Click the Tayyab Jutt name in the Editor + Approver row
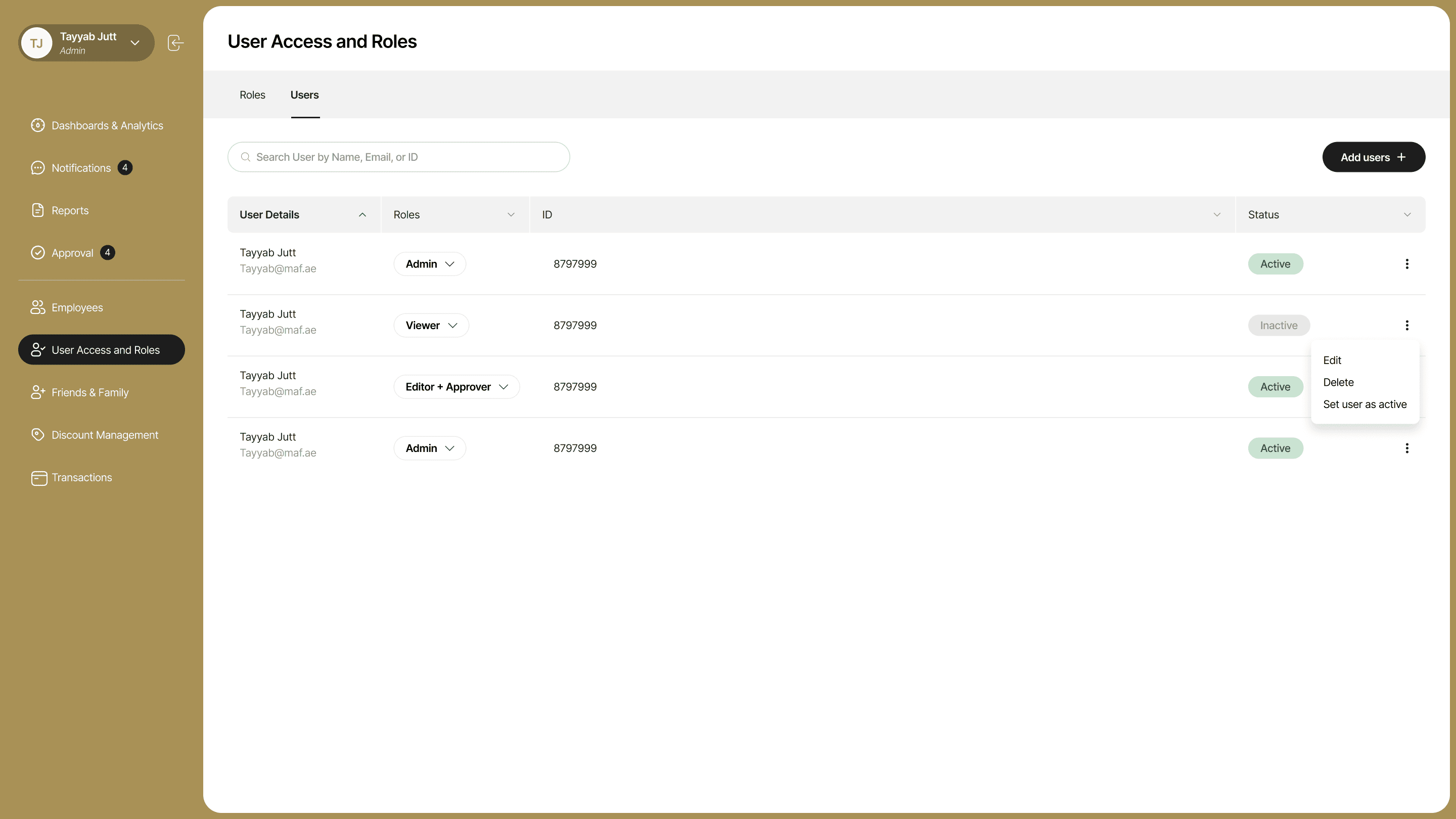The height and width of the screenshot is (819, 1456). [x=267, y=376]
